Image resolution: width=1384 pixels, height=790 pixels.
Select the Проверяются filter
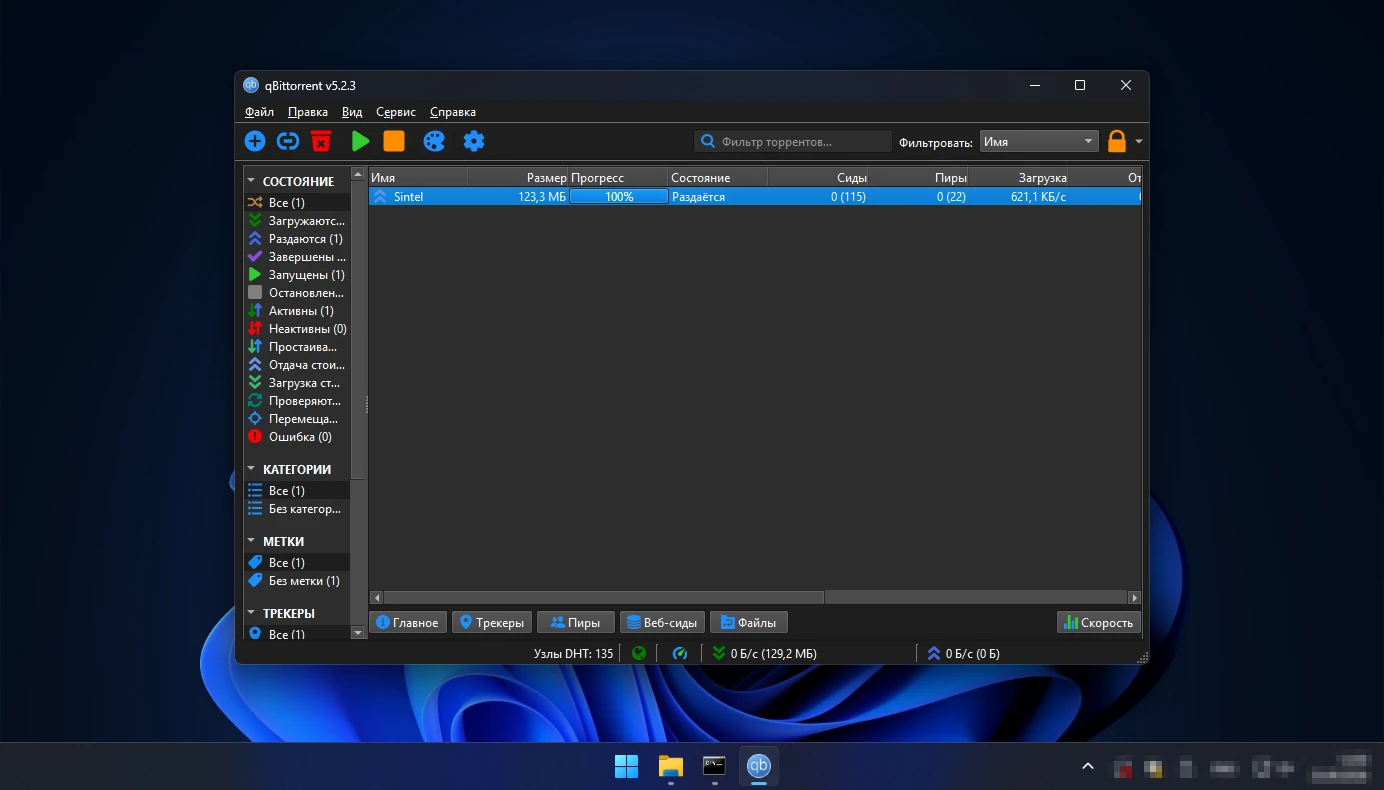click(x=297, y=401)
